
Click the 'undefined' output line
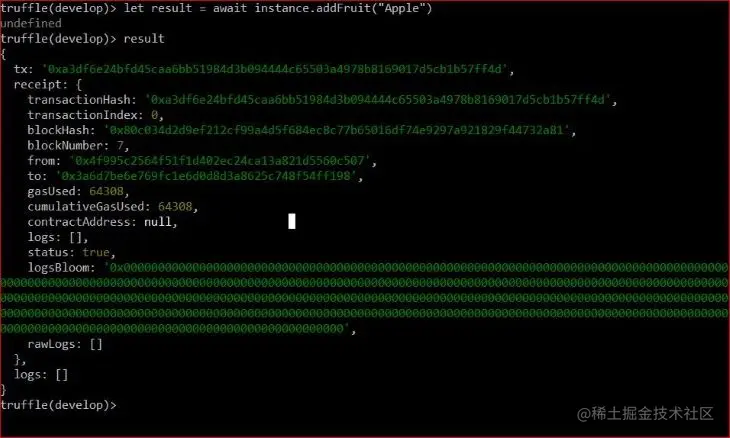click(x=31, y=23)
